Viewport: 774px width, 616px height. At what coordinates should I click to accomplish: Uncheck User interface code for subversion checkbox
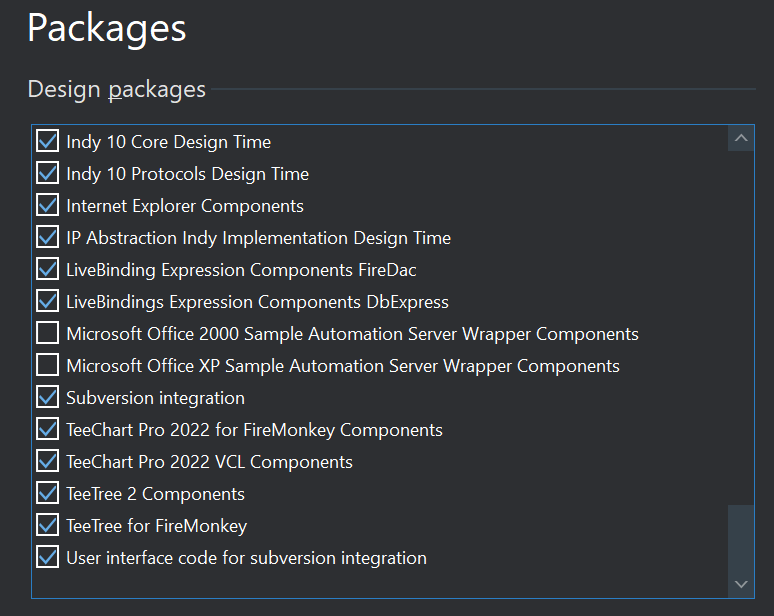(47, 557)
